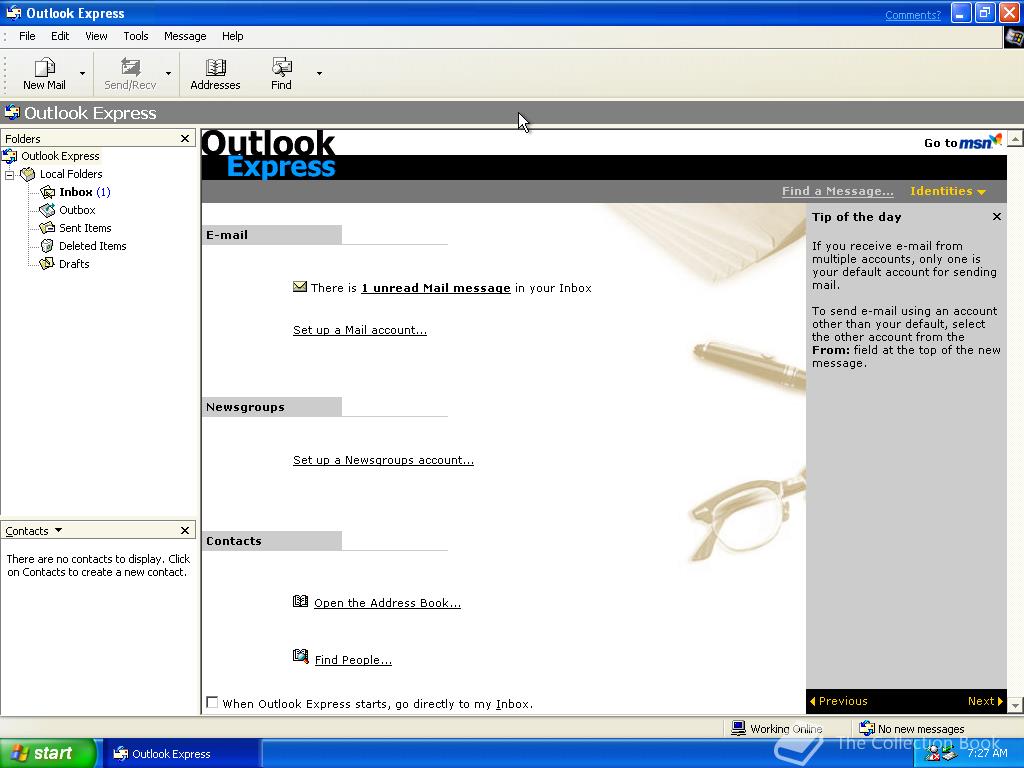This screenshot has height=768, width=1024.
Task: Open New Mail stationery dropdown arrow
Action: point(82,73)
